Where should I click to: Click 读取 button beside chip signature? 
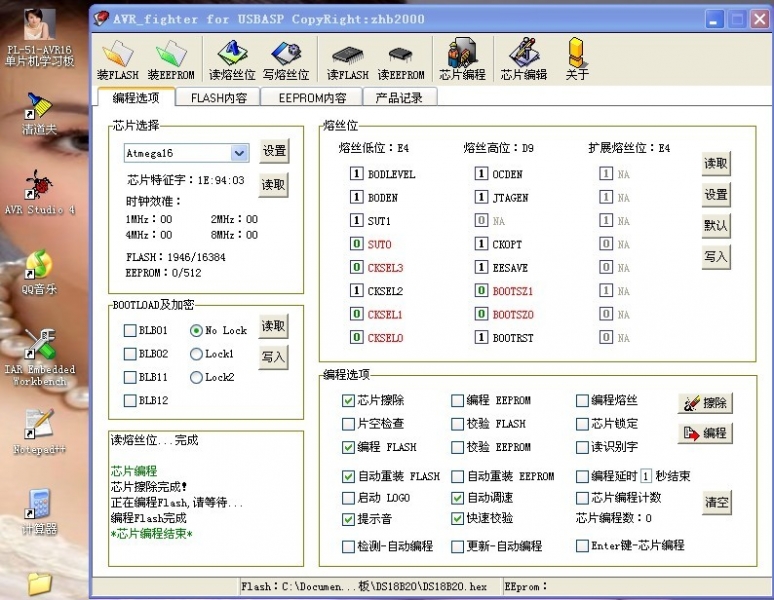tap(274, 185)
